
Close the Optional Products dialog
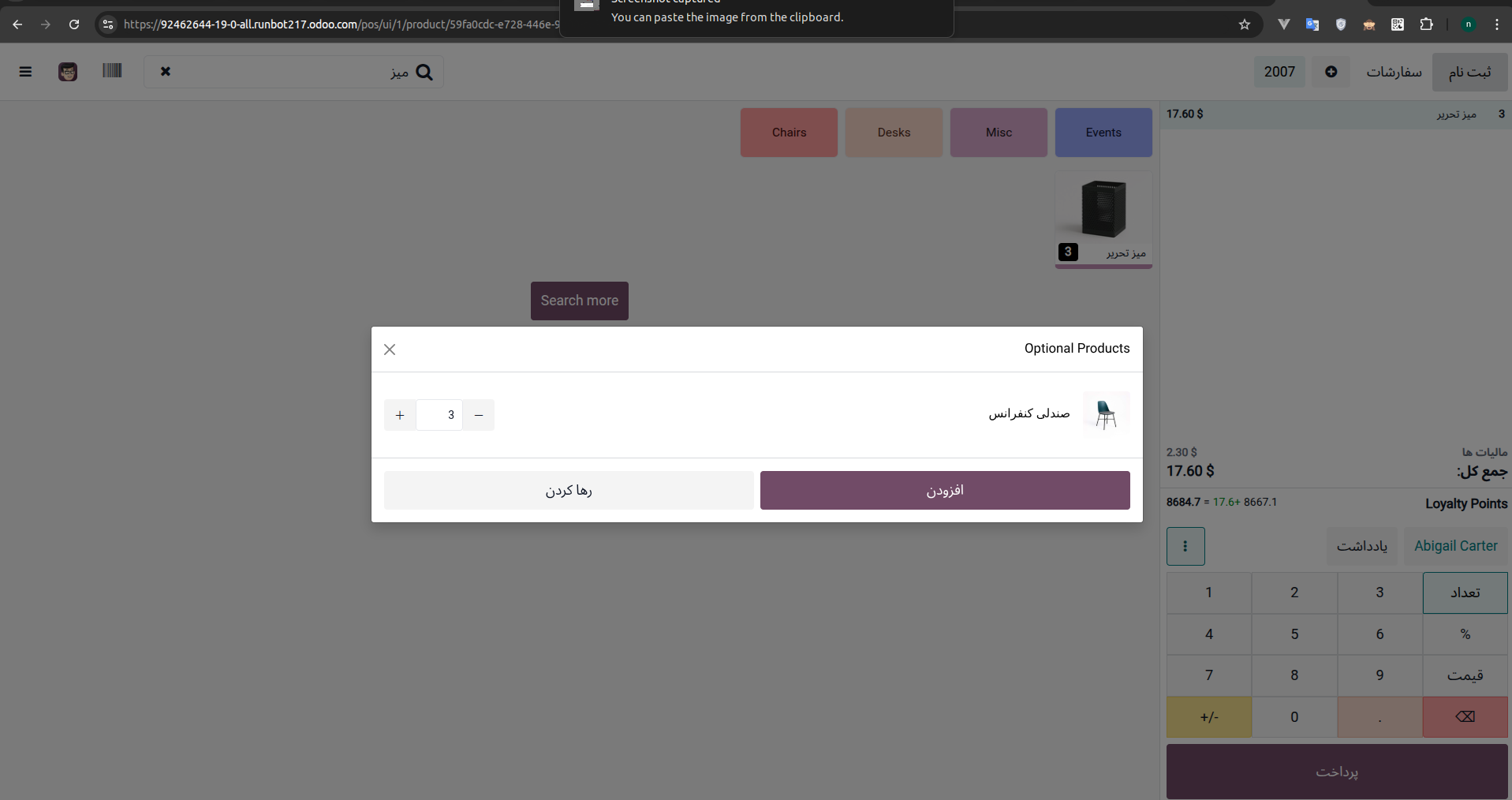tap(390, 350)
